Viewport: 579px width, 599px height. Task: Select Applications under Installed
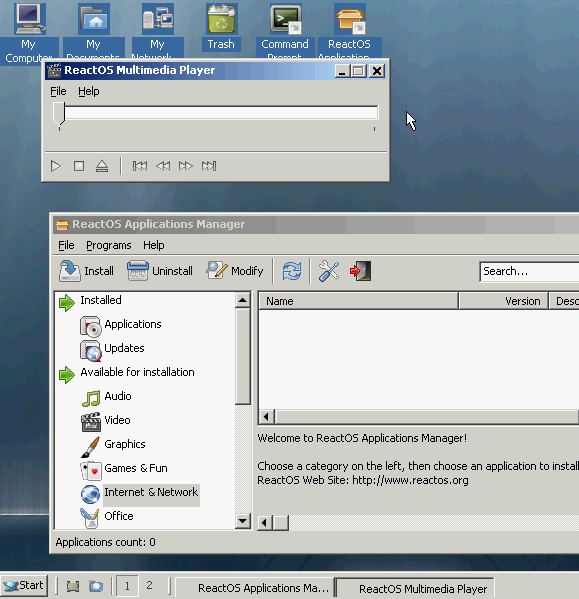tap(133, 324)
